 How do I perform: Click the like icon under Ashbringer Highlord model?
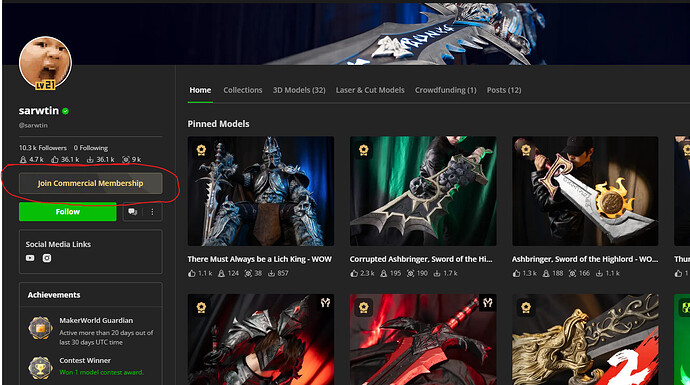(516, 273)
